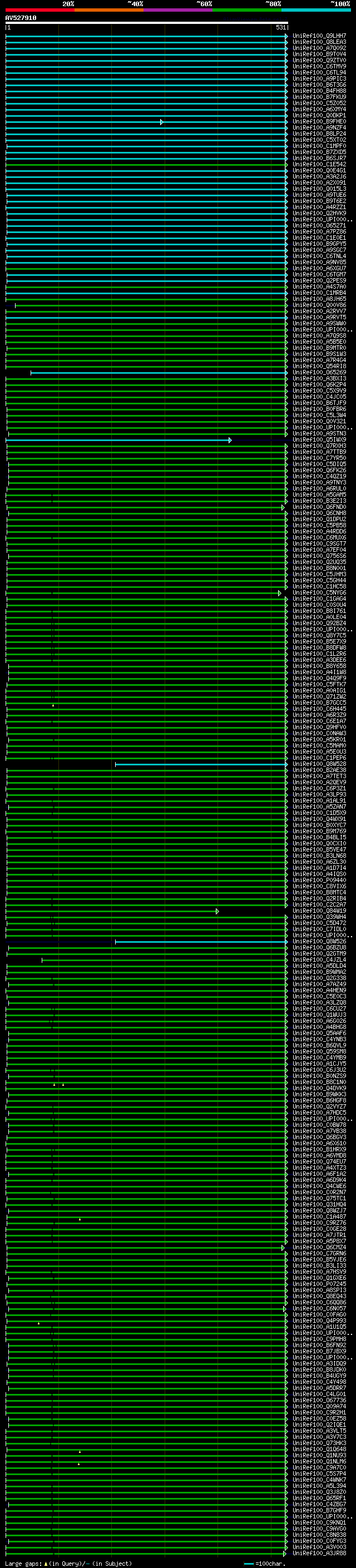Viewport: 356px width, 1568px height.
Task: Open hit UniRef100_Q9ZTV0
Action: click(319, 60)
